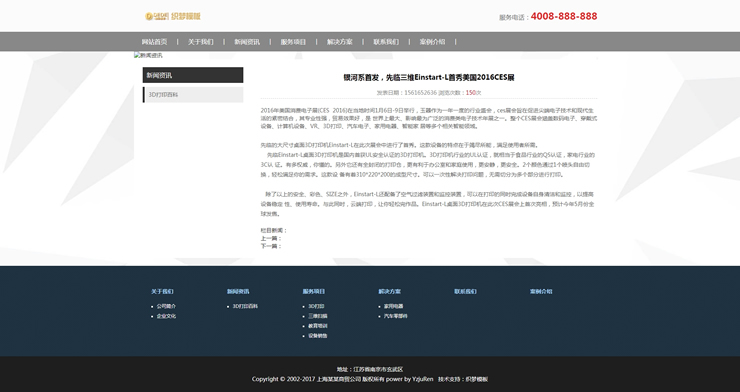This screenshot has height=392, width=740.
Task: Visit 联系我们 from the top navigation
Action: pos(386,42)
